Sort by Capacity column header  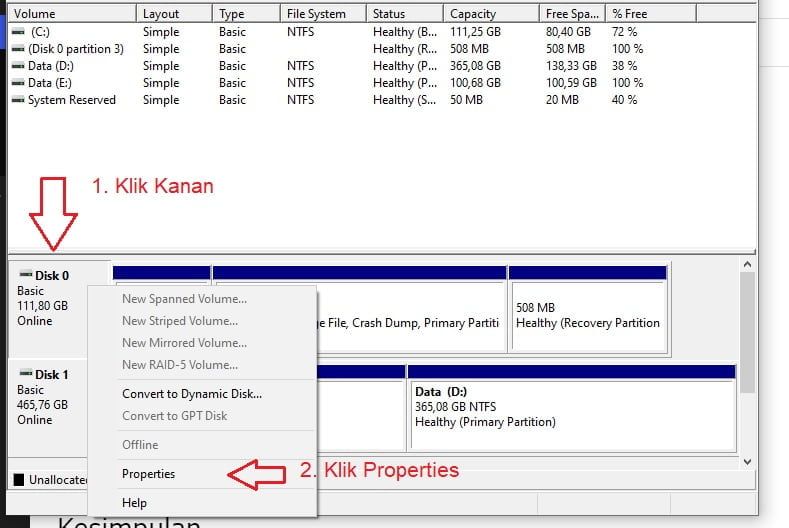[x=491, y=14]
